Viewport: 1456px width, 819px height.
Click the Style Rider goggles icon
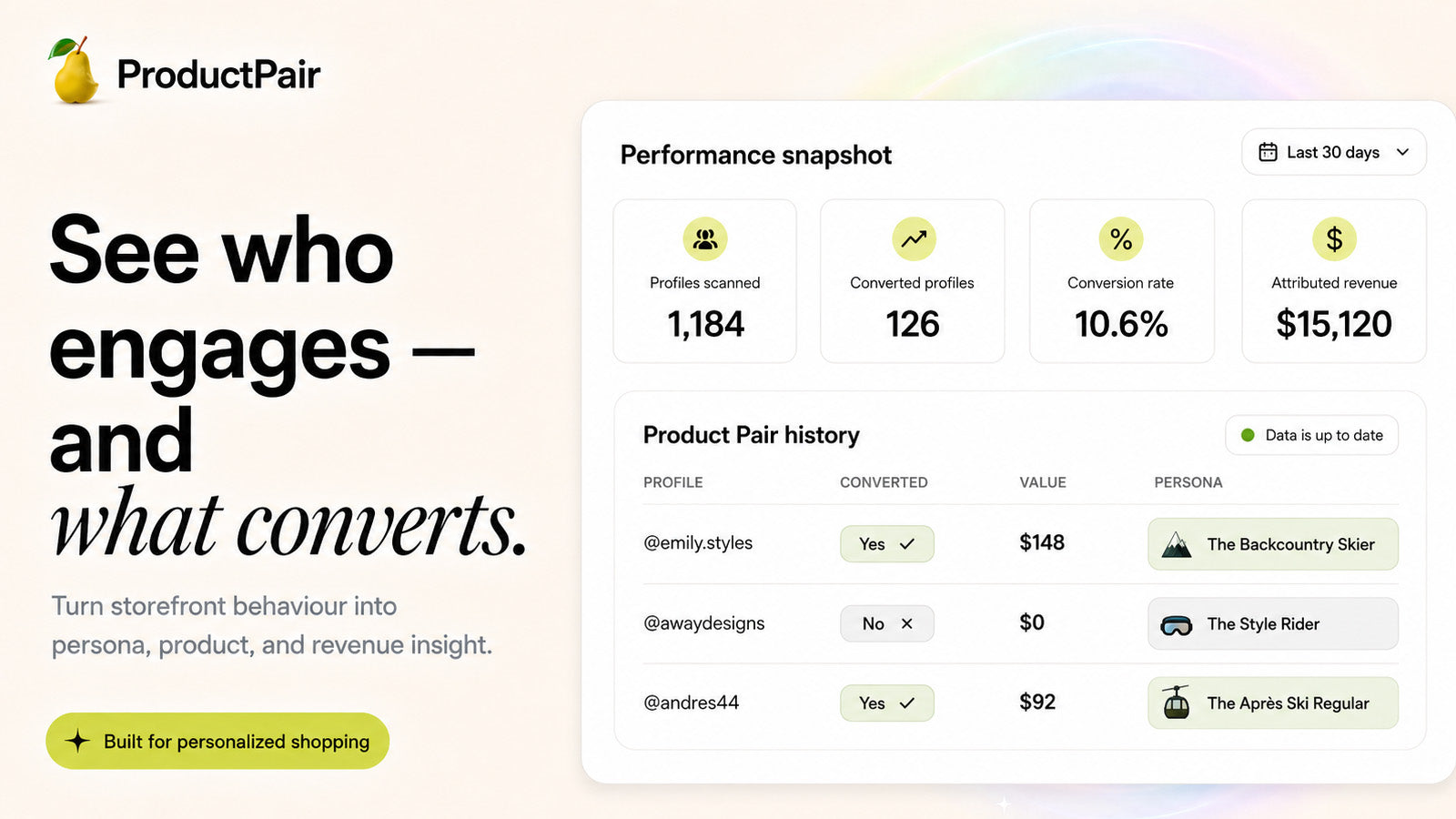pos(1177,625)
